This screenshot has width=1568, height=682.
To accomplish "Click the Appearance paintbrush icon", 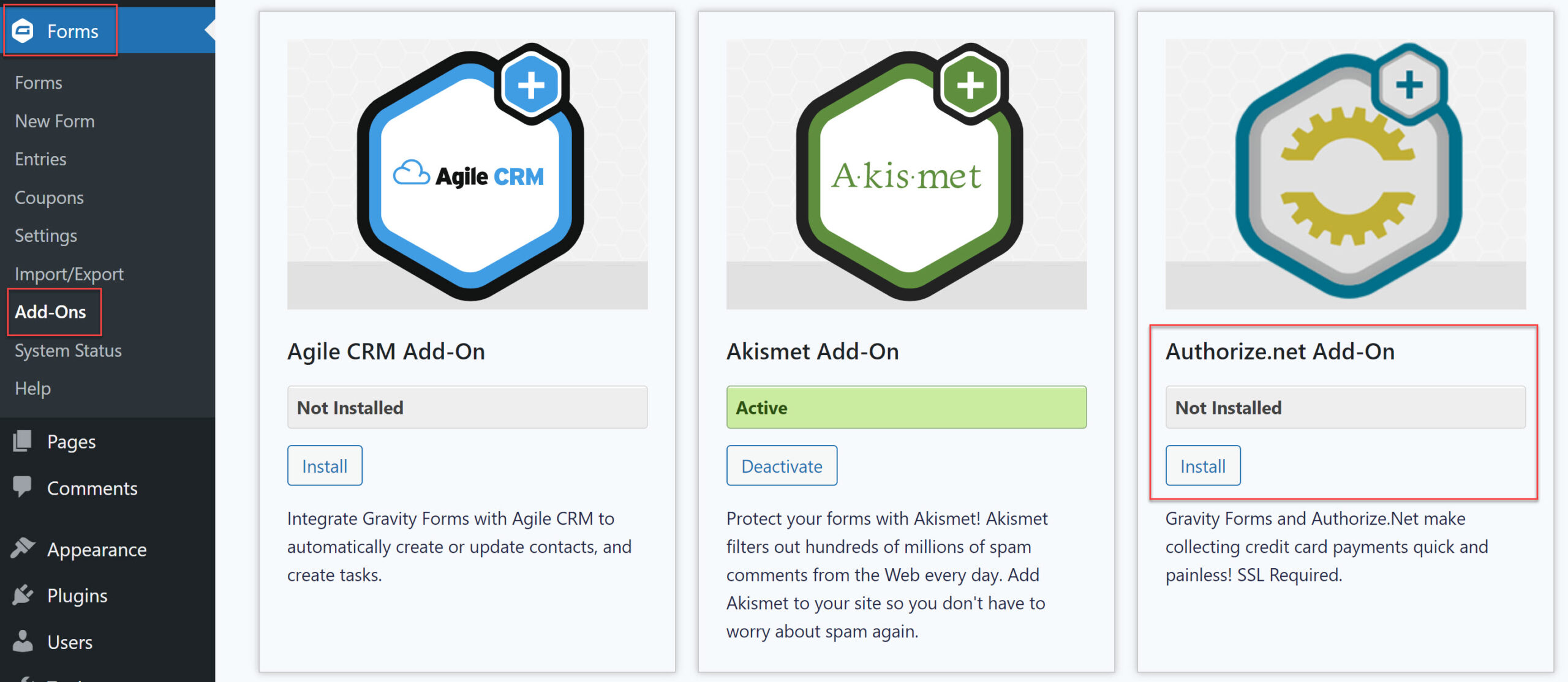I will (23, 548).
